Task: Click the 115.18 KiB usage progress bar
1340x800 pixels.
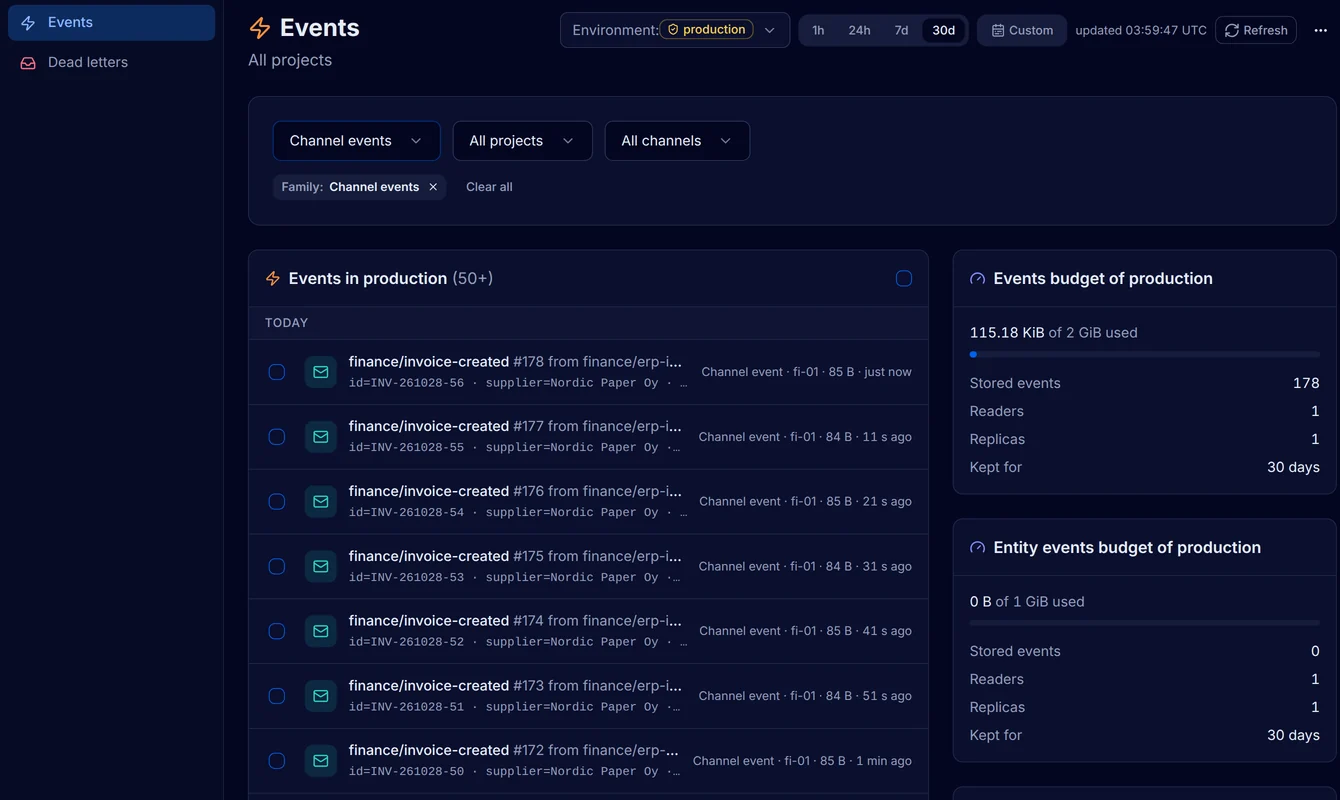Action: (x=1145, y=354)
